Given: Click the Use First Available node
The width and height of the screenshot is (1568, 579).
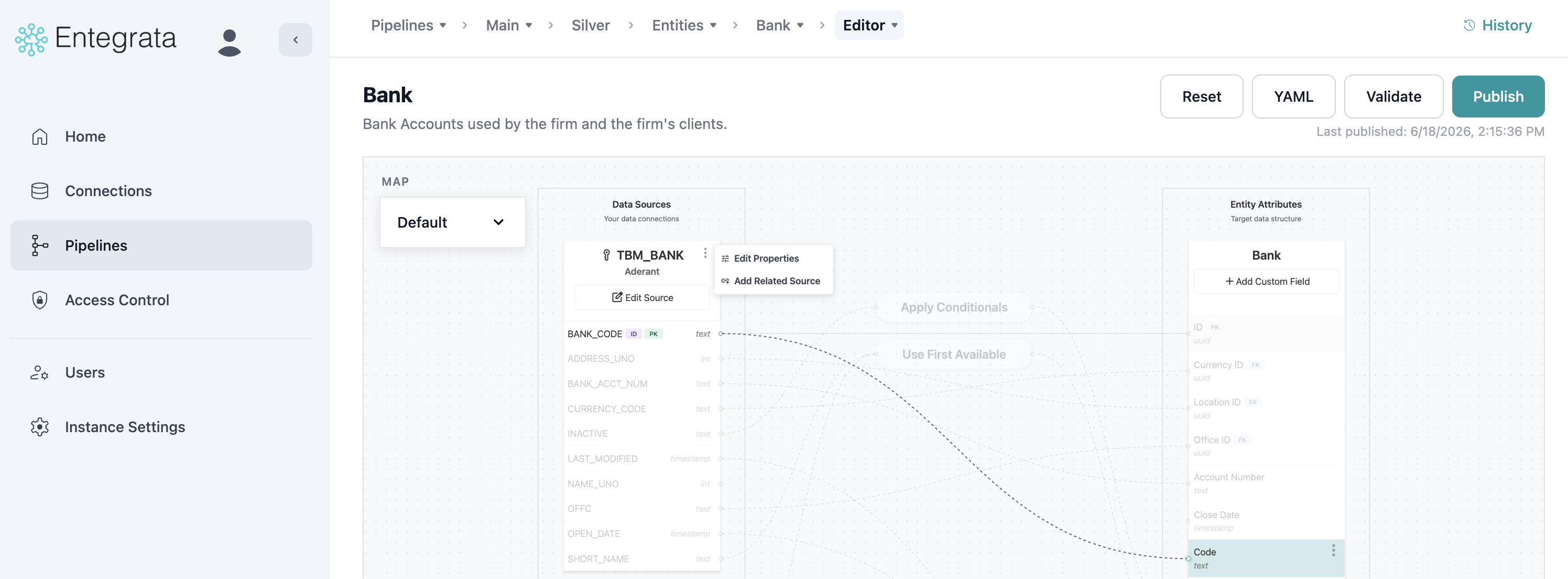Looking at the screenshot, I should coord(954,355).
